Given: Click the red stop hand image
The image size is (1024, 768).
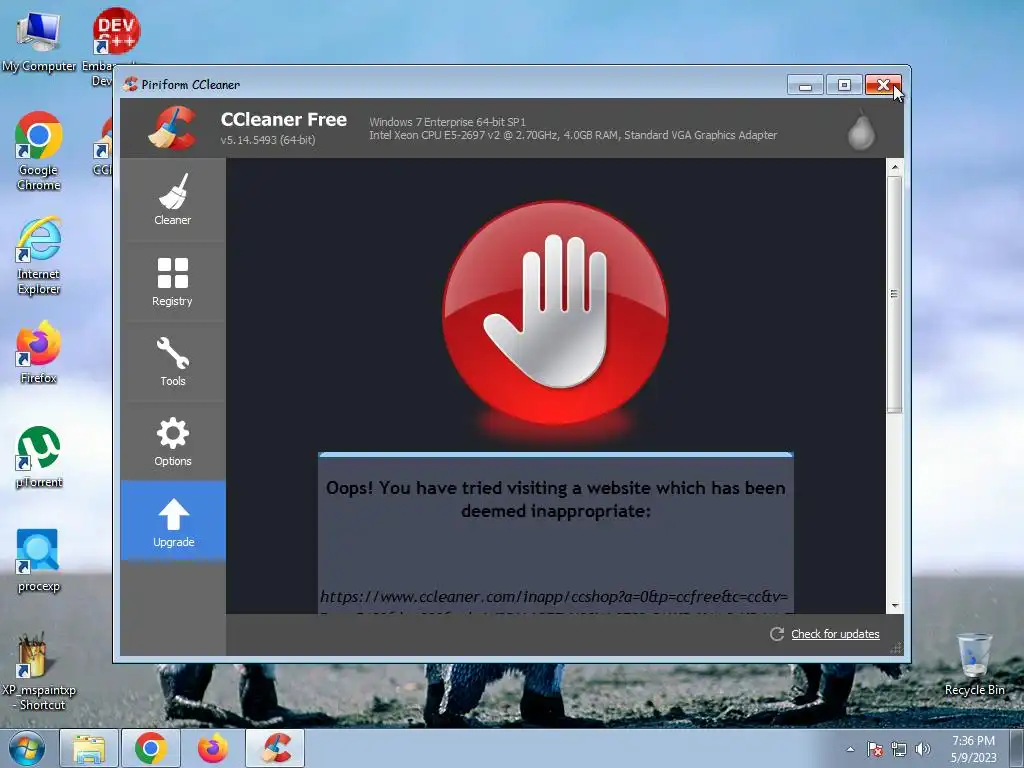Looking at the screenshot, I should [x=555, y=313].
